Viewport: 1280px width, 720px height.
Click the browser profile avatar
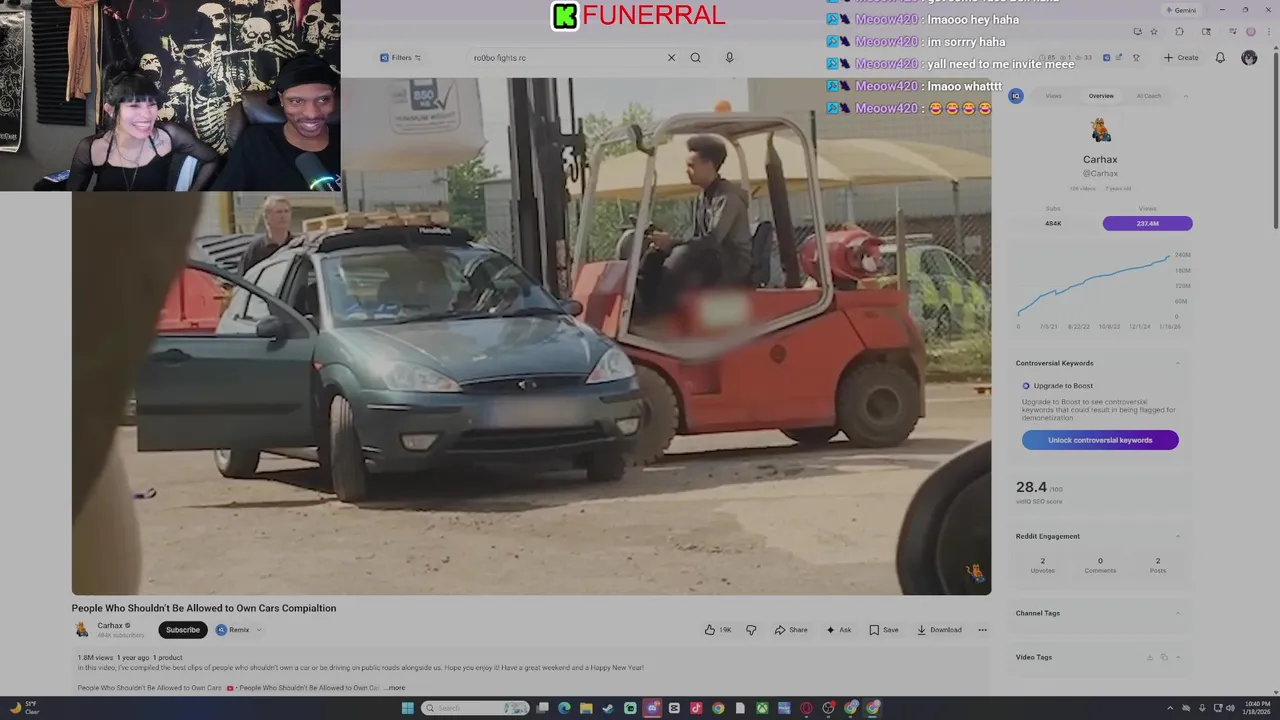click(1251, 32)
